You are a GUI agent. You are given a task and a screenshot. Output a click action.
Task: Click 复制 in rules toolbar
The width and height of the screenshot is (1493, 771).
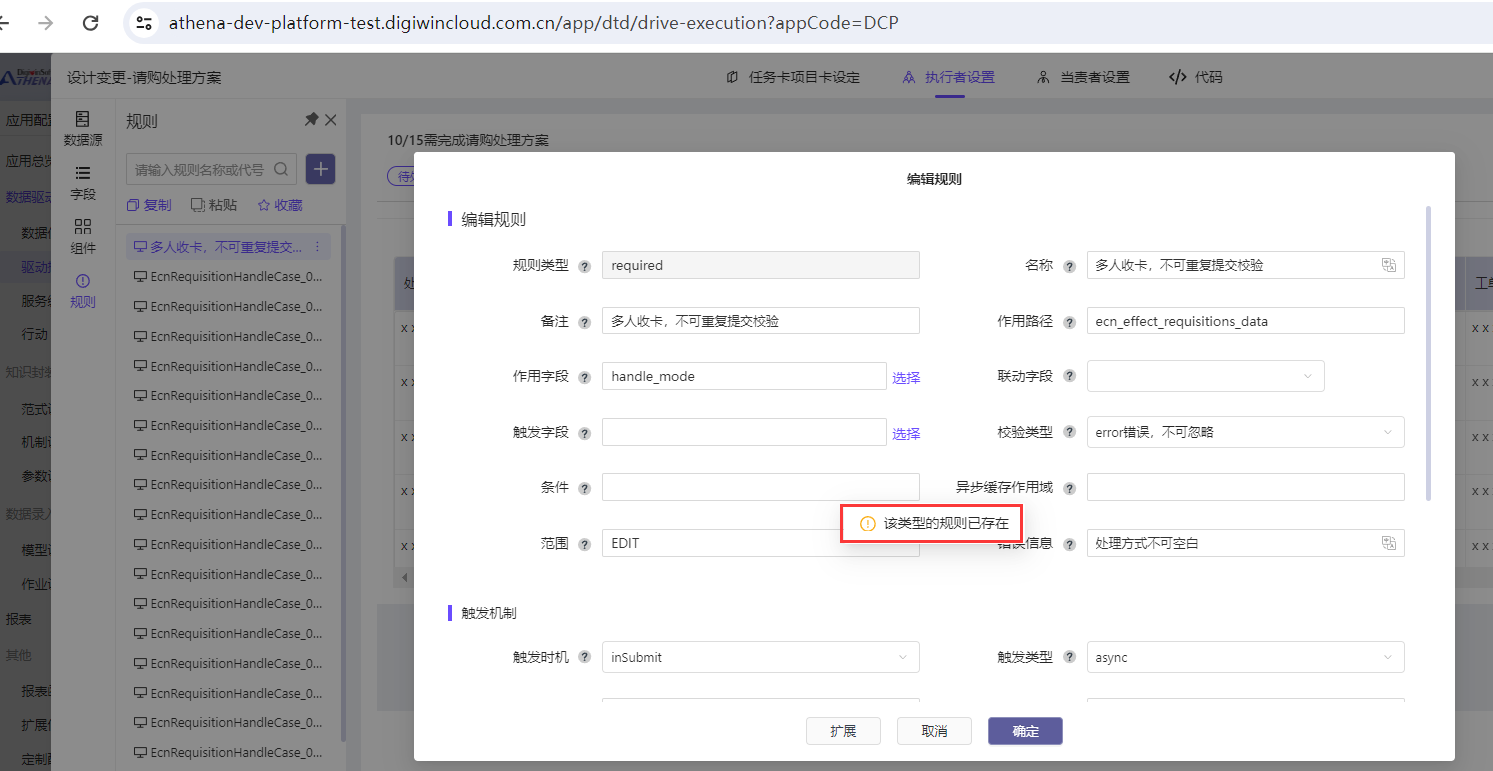click(x=149, y=205)
